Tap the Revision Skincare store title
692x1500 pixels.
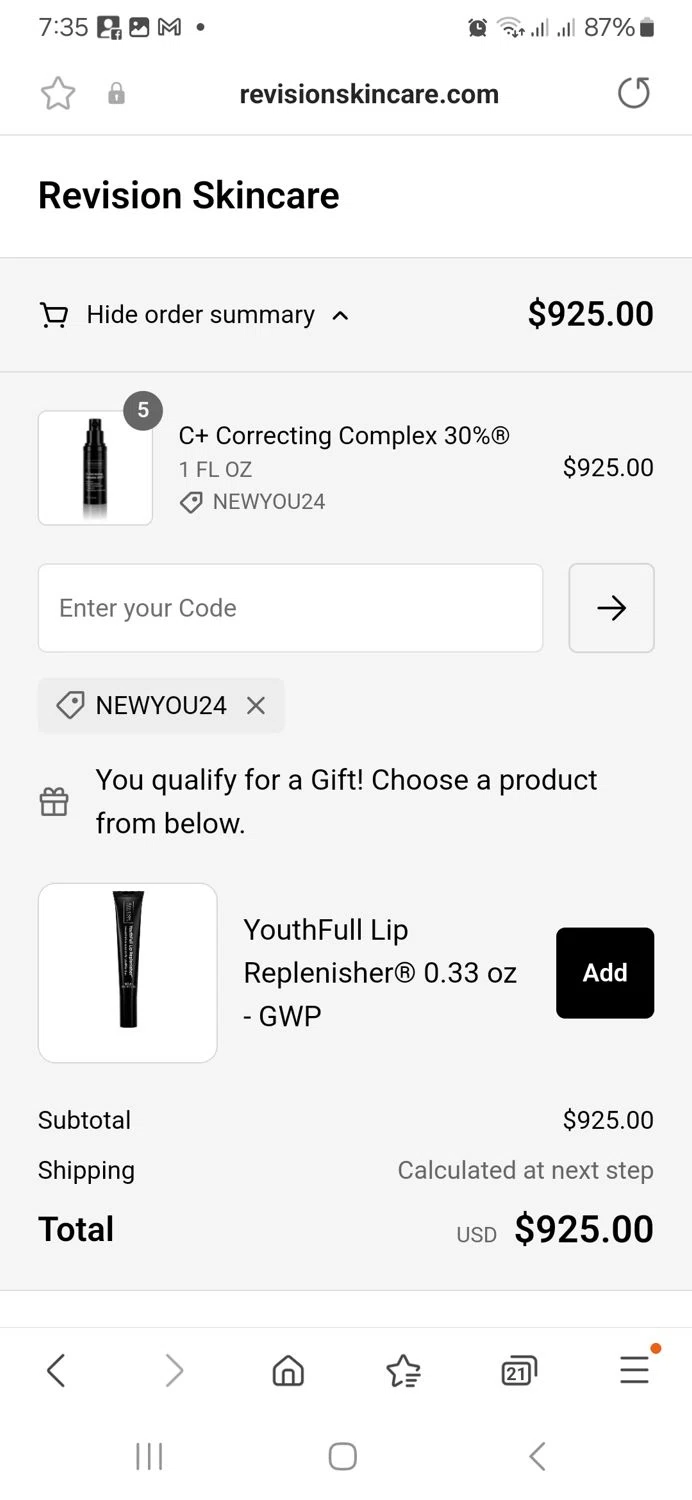(x=189, y=195)
